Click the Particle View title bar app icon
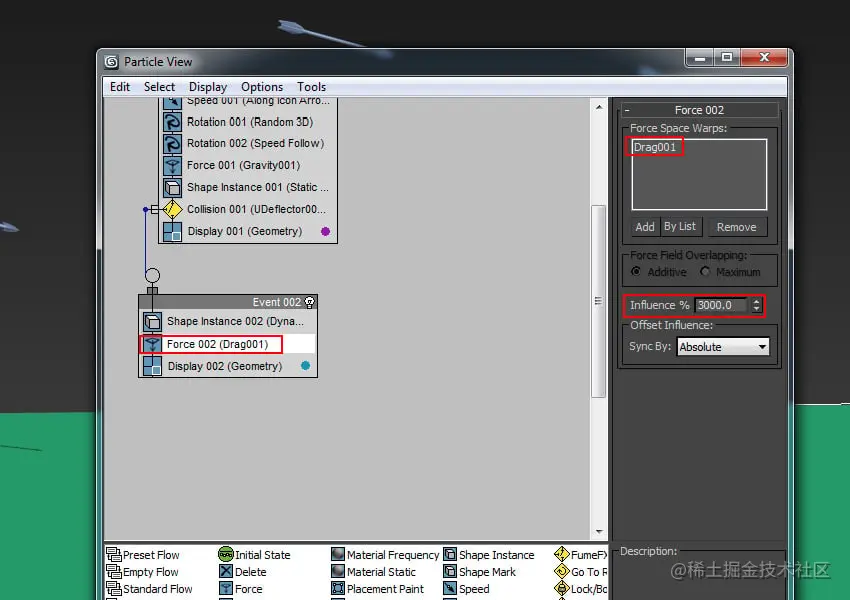 tap(111, 62)
